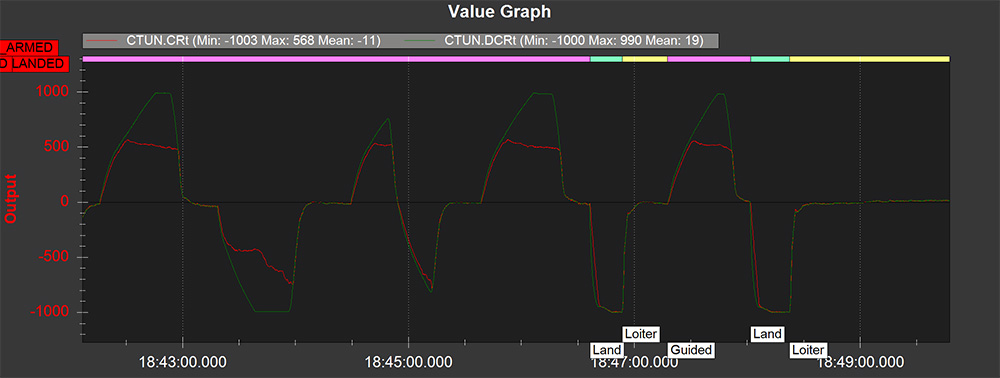
Task: Click the 18:43:00.000 time axis label
Action: coord(183,363)
